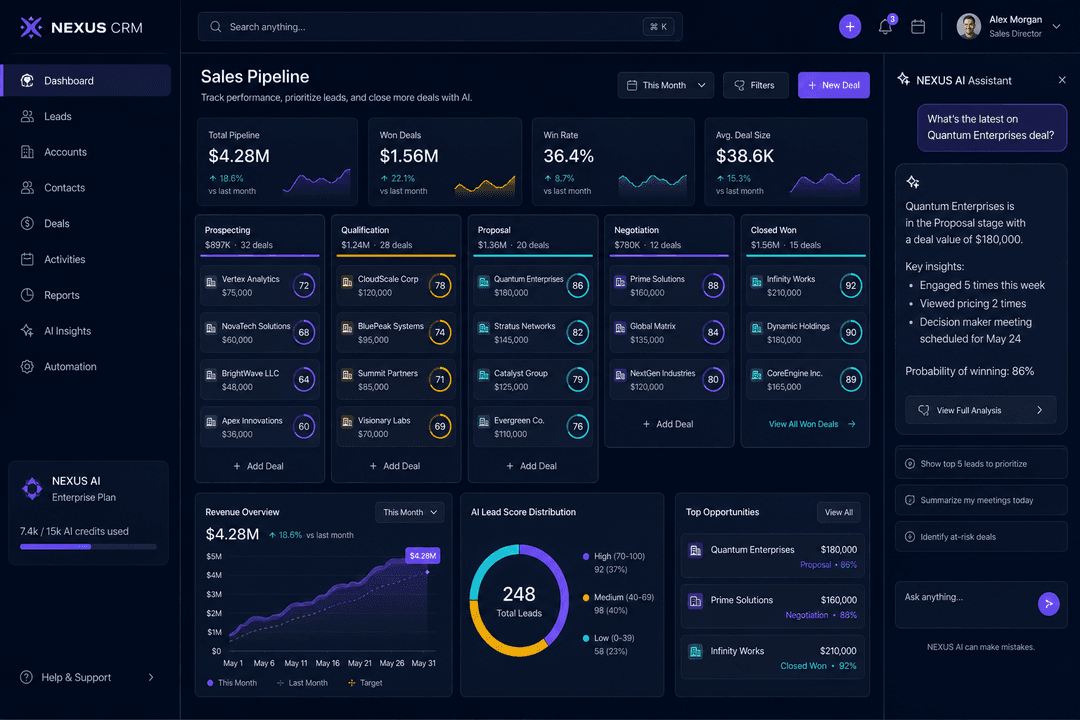Toggle Last Month series in chart legend

pos(302,683)
